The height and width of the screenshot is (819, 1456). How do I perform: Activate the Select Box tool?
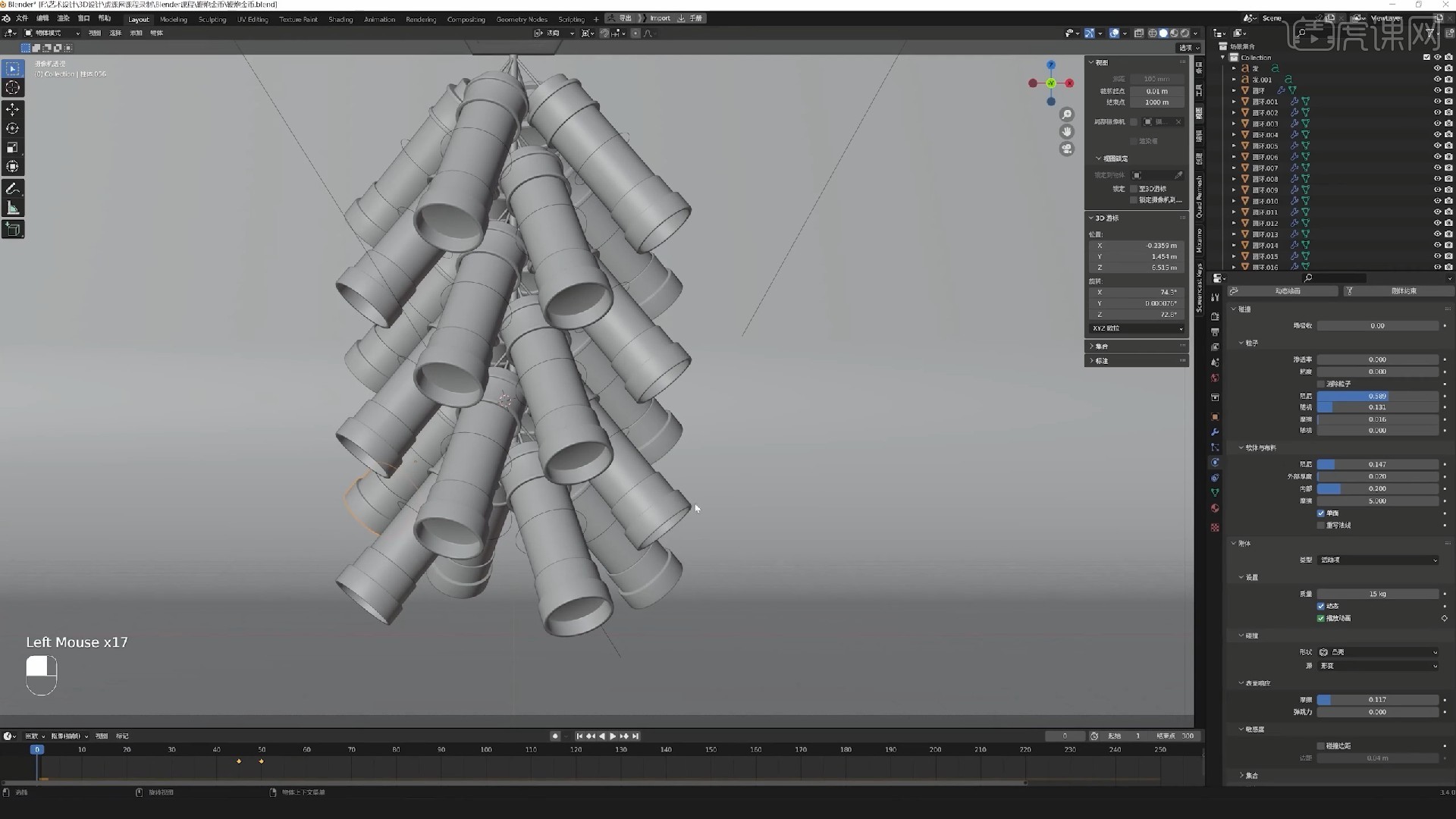13,69
